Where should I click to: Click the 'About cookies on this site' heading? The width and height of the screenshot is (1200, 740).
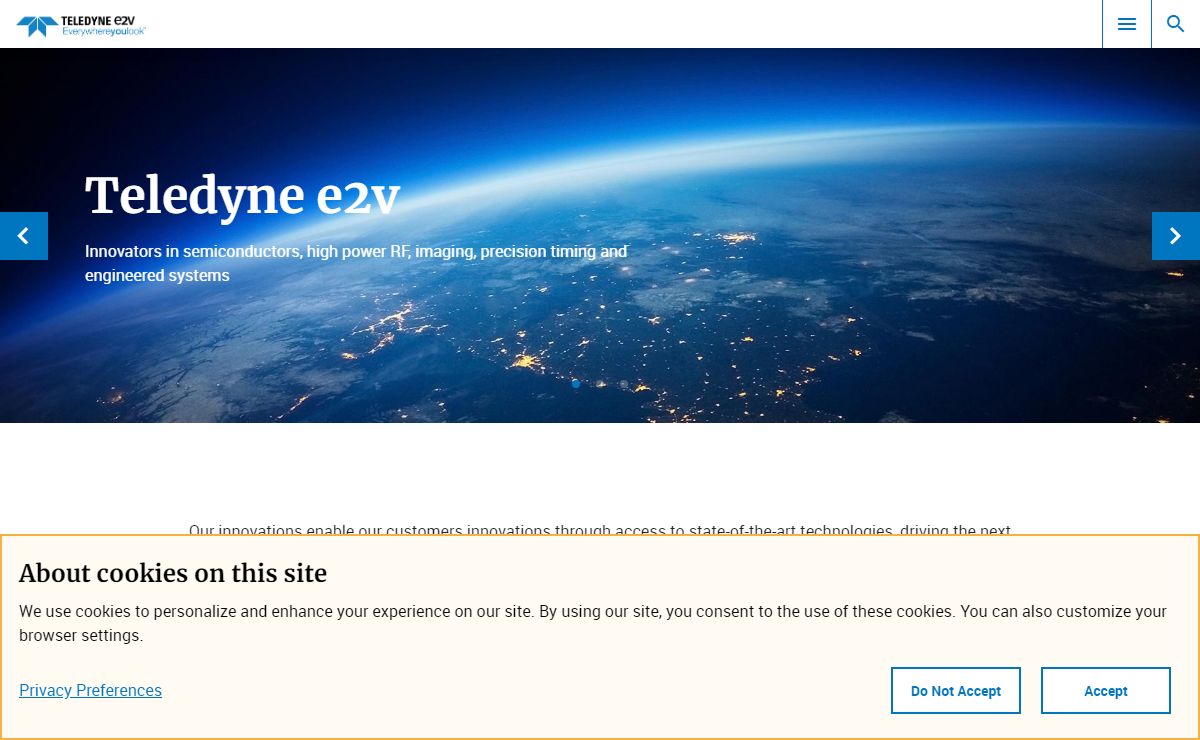click(x=173, y=573)
